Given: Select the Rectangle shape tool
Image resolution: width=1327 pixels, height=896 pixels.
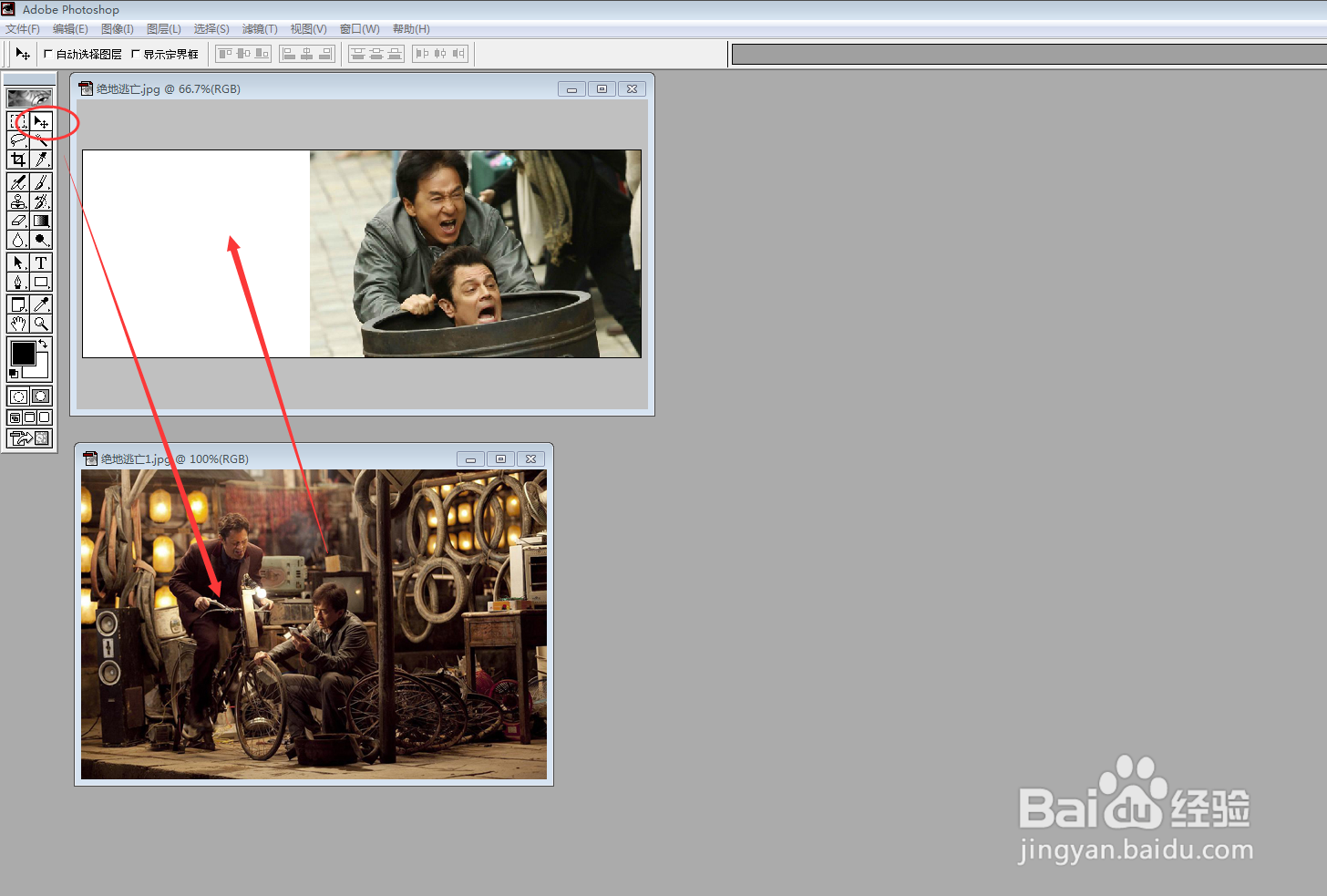Looking at the screenshot, I should coord(41,282).
